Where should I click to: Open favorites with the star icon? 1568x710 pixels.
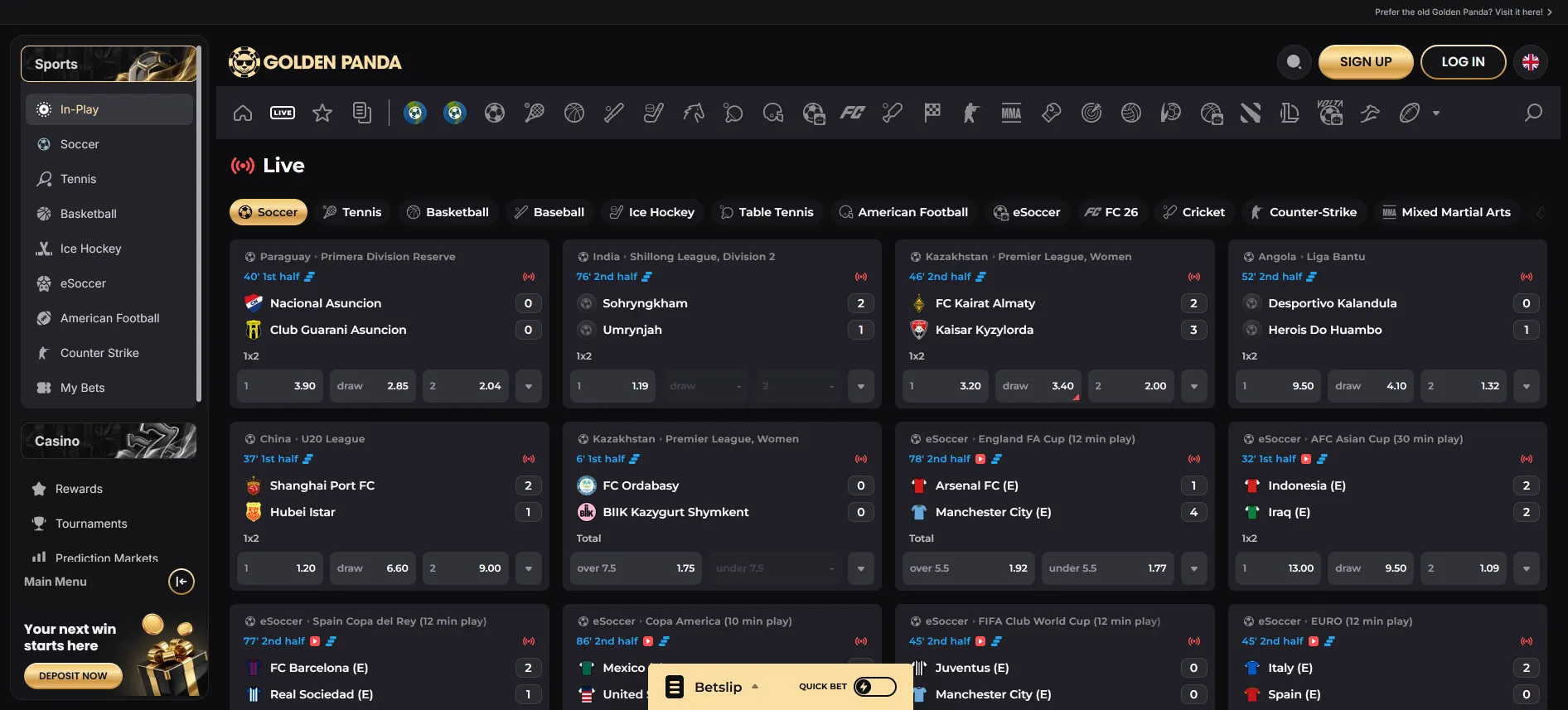point(322,113)
